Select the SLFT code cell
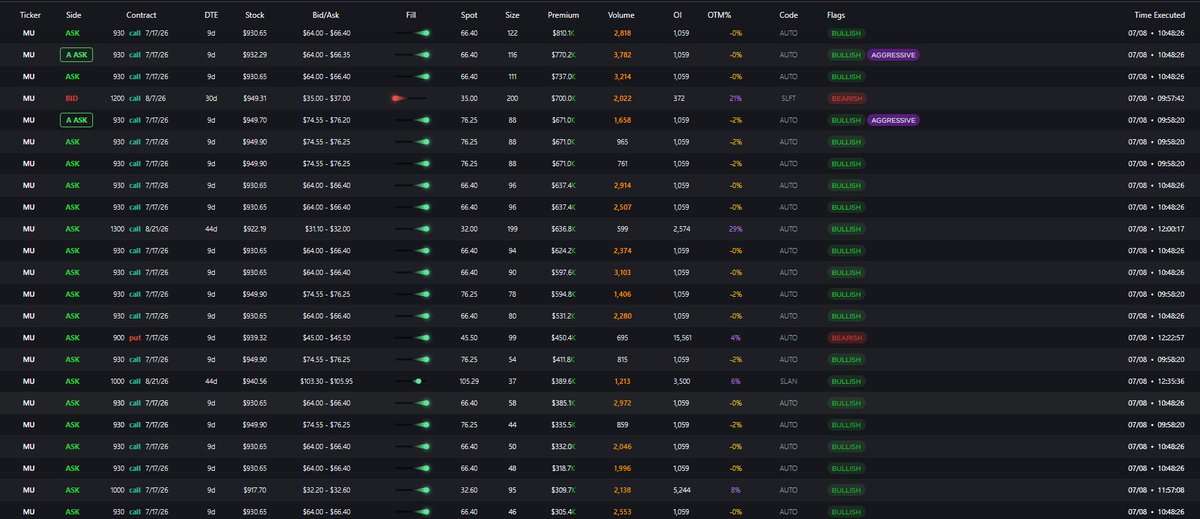The width and height of the screenshot is (1200, 519). 788,99
